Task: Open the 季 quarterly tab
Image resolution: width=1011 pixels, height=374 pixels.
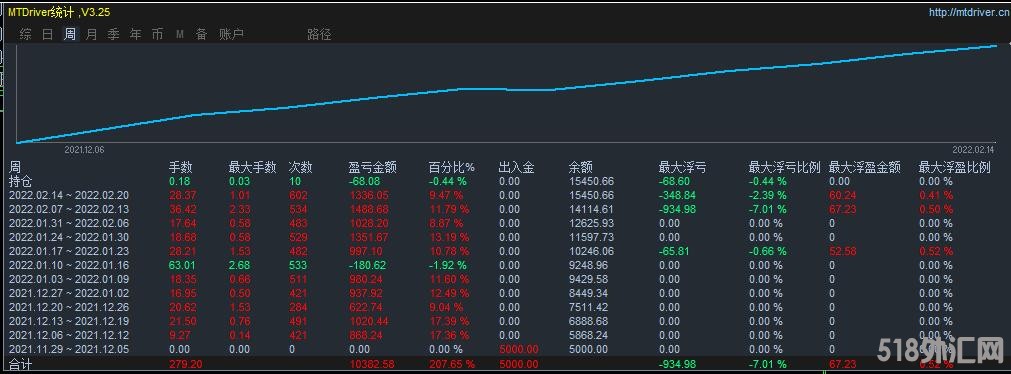Action: tap(113, 34)
